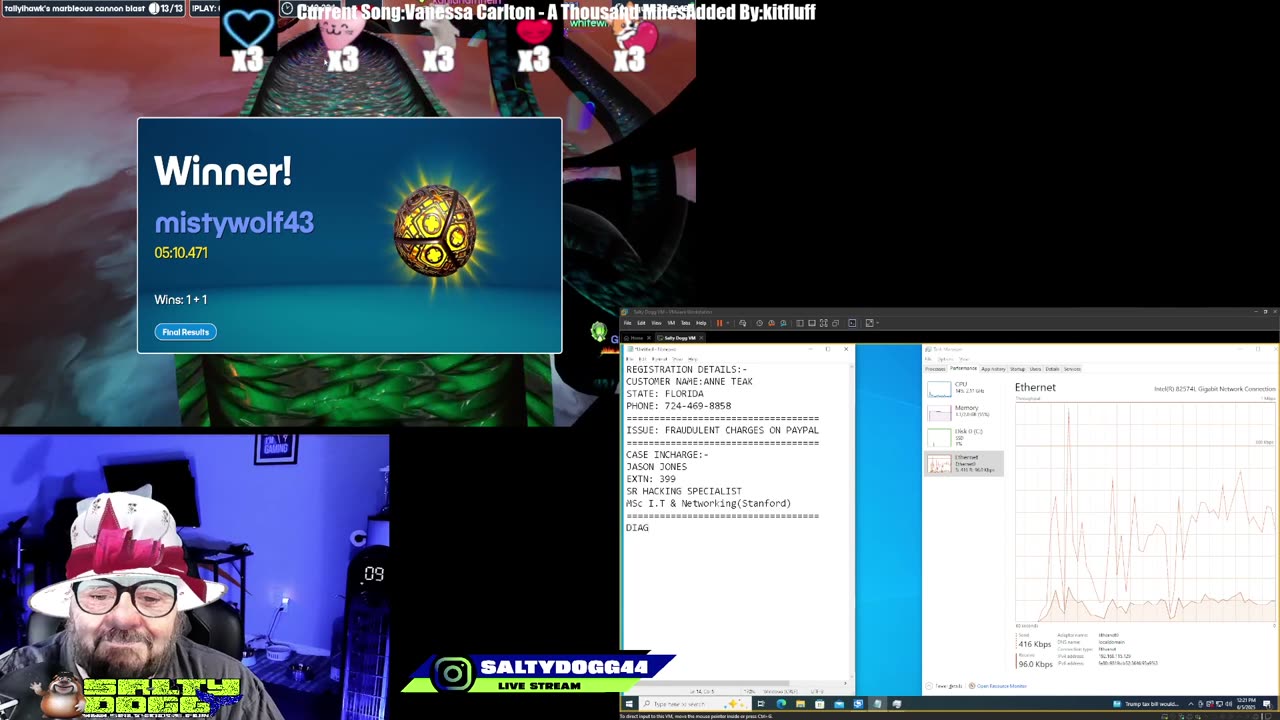The width and height of the screenshot is (1280, 720).
Task: Collapse Task Manager with Fewer details
Action: pos(946,686)
